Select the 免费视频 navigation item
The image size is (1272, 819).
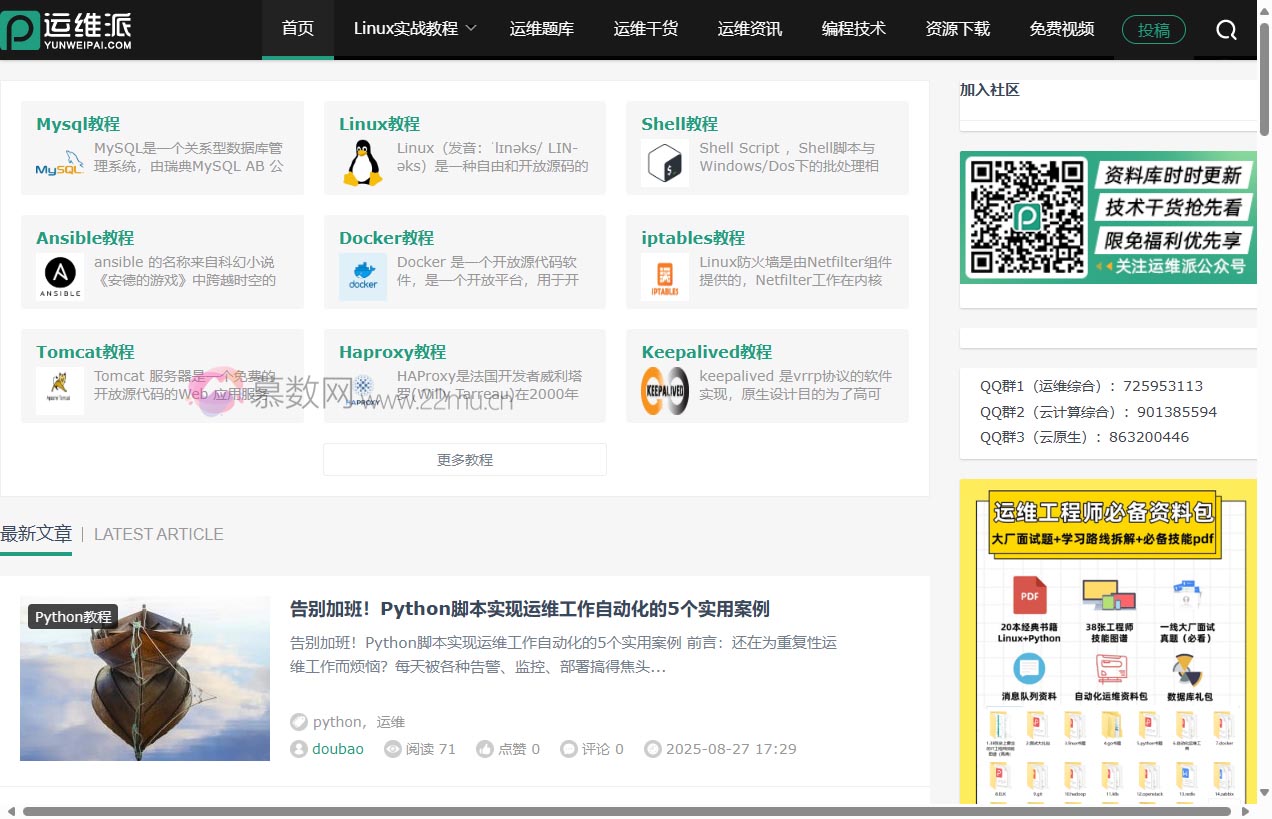coord(1061,29)
